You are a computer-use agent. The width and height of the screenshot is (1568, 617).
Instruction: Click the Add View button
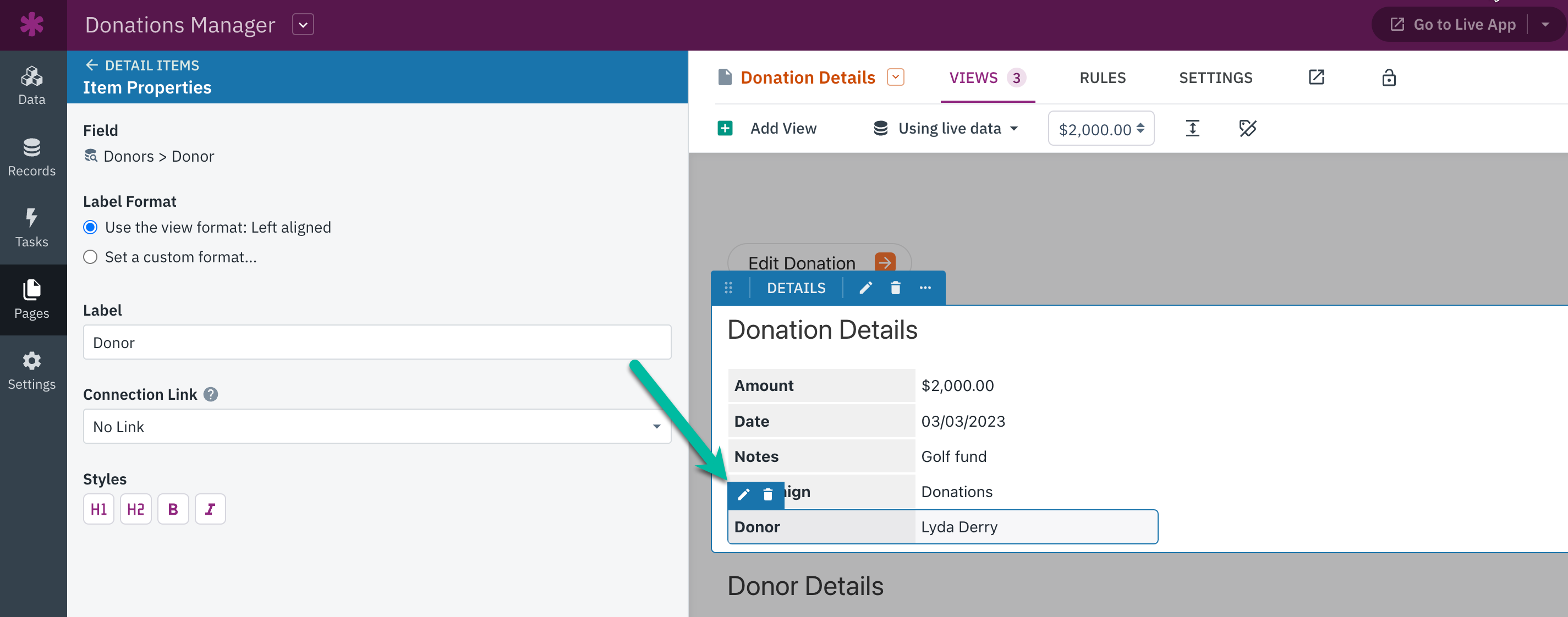pos(767,128)
